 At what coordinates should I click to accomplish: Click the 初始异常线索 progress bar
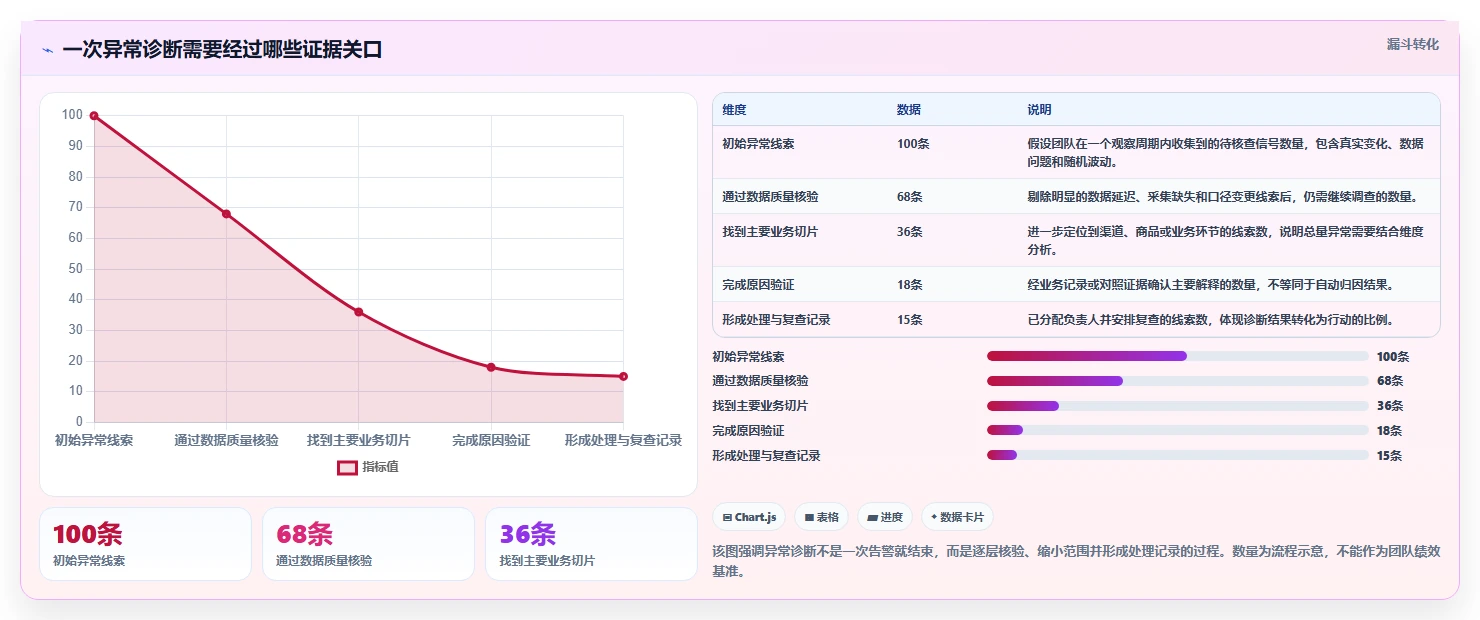tap(1177, 356)
